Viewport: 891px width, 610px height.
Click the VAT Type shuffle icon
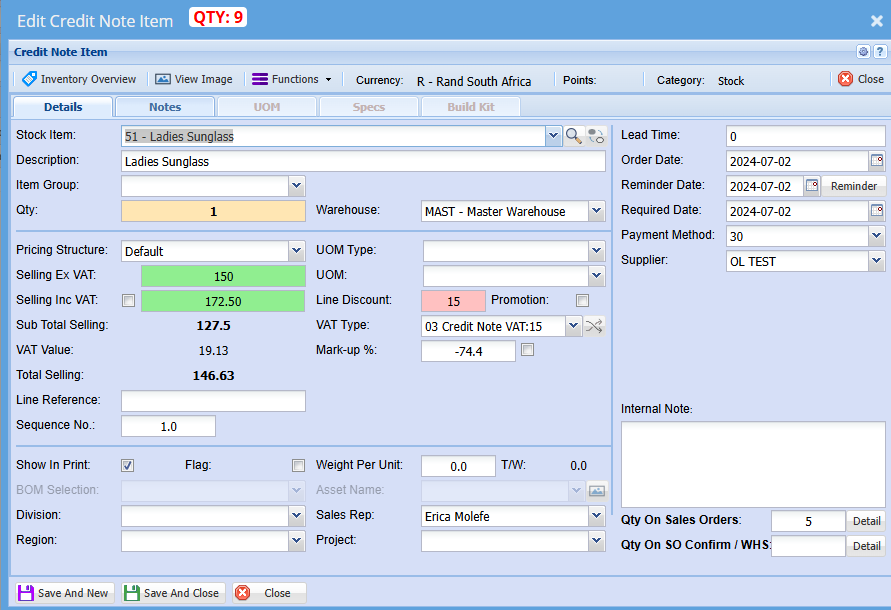594,326
